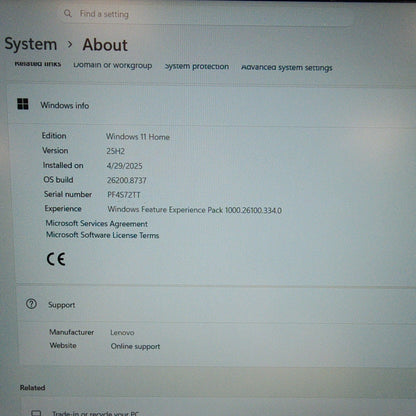Click the Manufacturer label
The image size is (416, 416).
(x=72, y=332)
